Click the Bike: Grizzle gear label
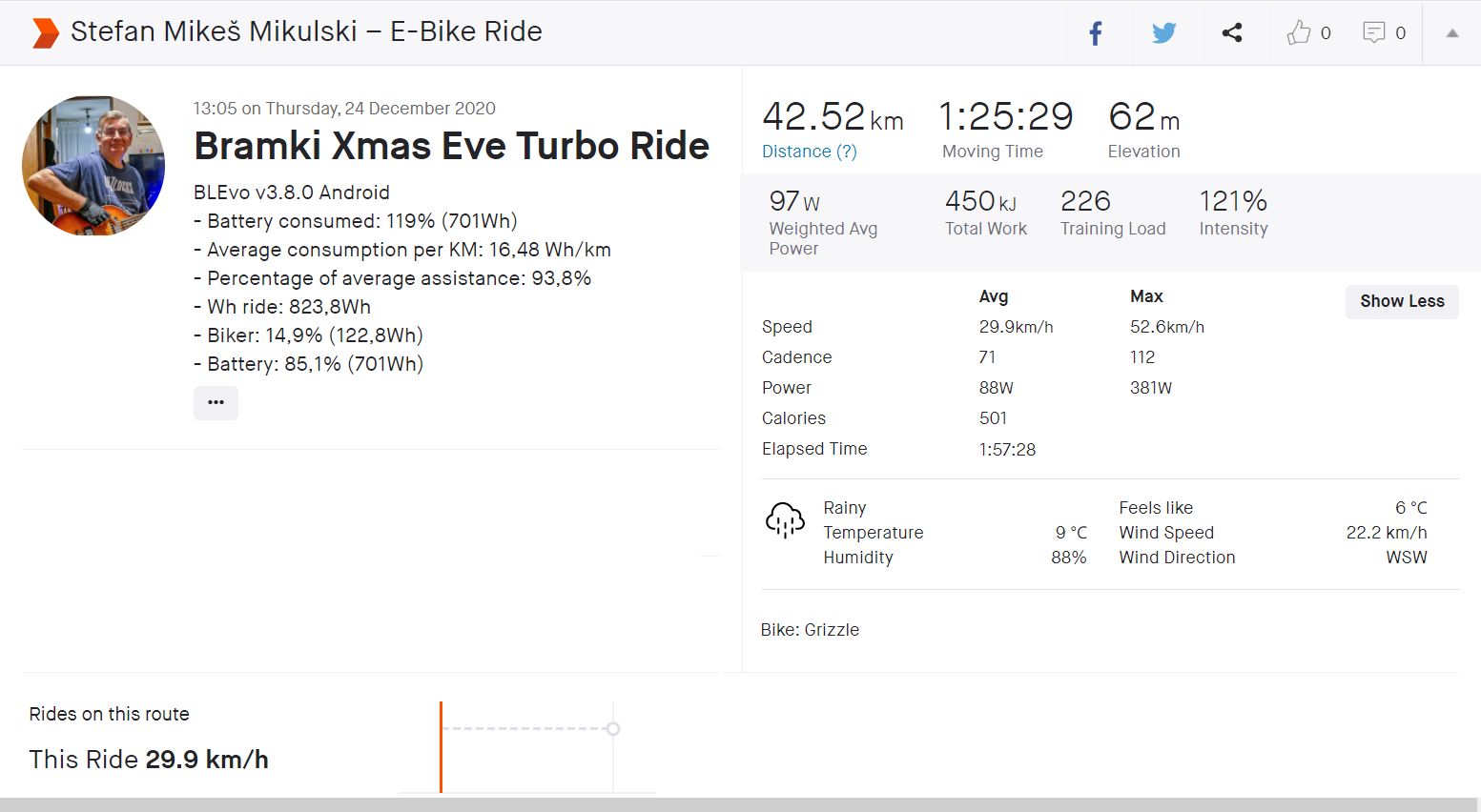 pos(810,630)
